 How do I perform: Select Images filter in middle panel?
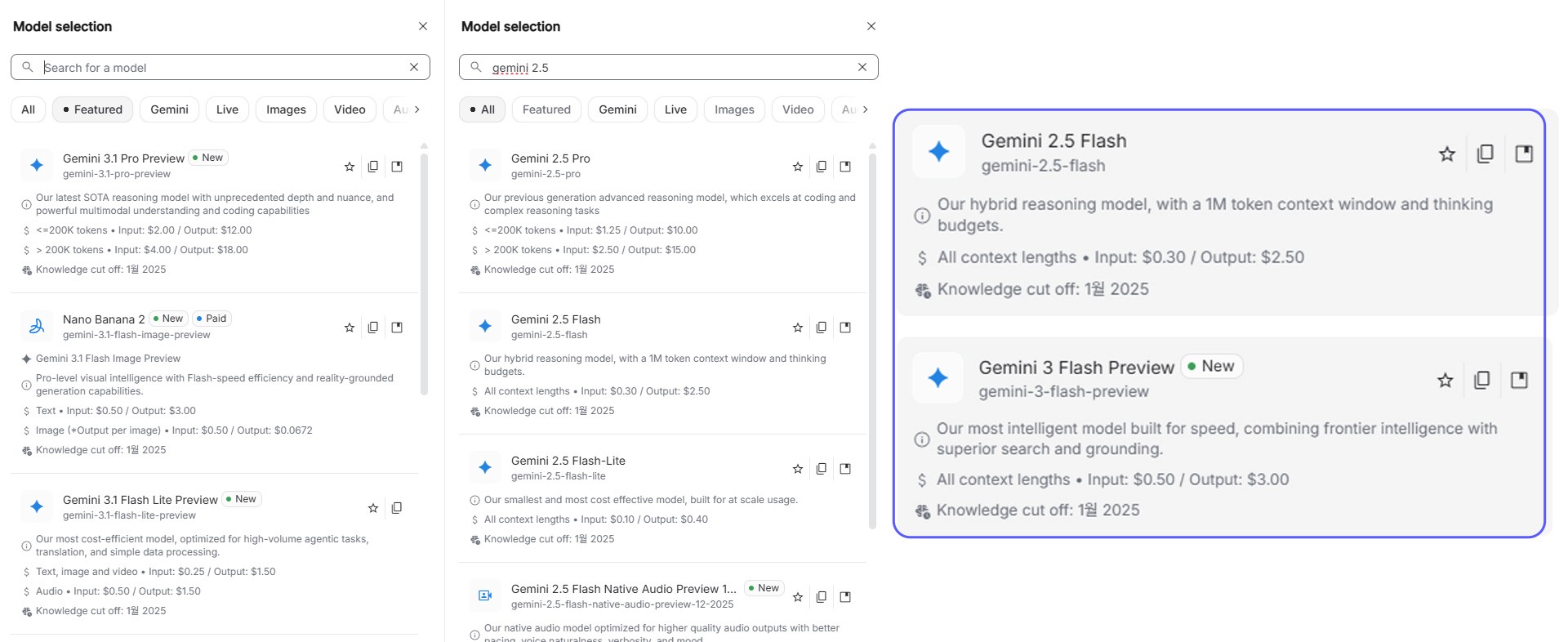pos(734,109)
